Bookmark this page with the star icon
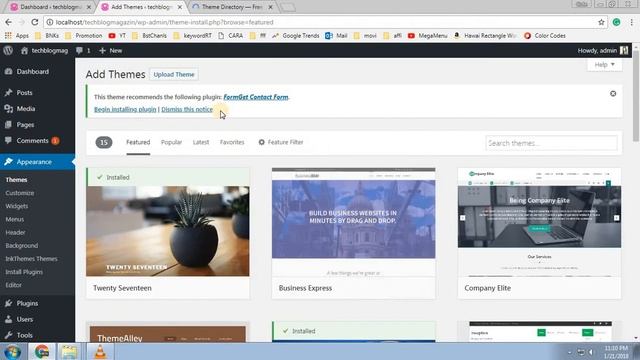Viewport: 640px width, 360px height. tap(601, 22)
